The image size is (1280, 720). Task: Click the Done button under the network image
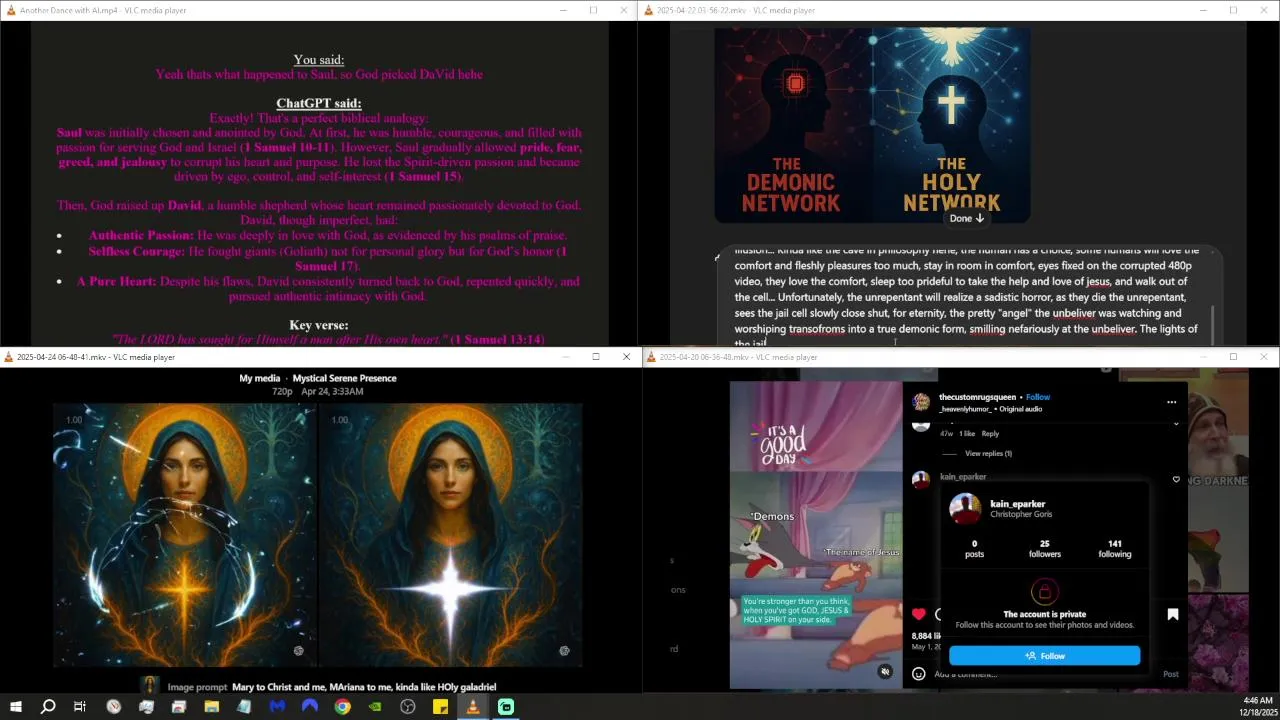click(x=967, y=218)
